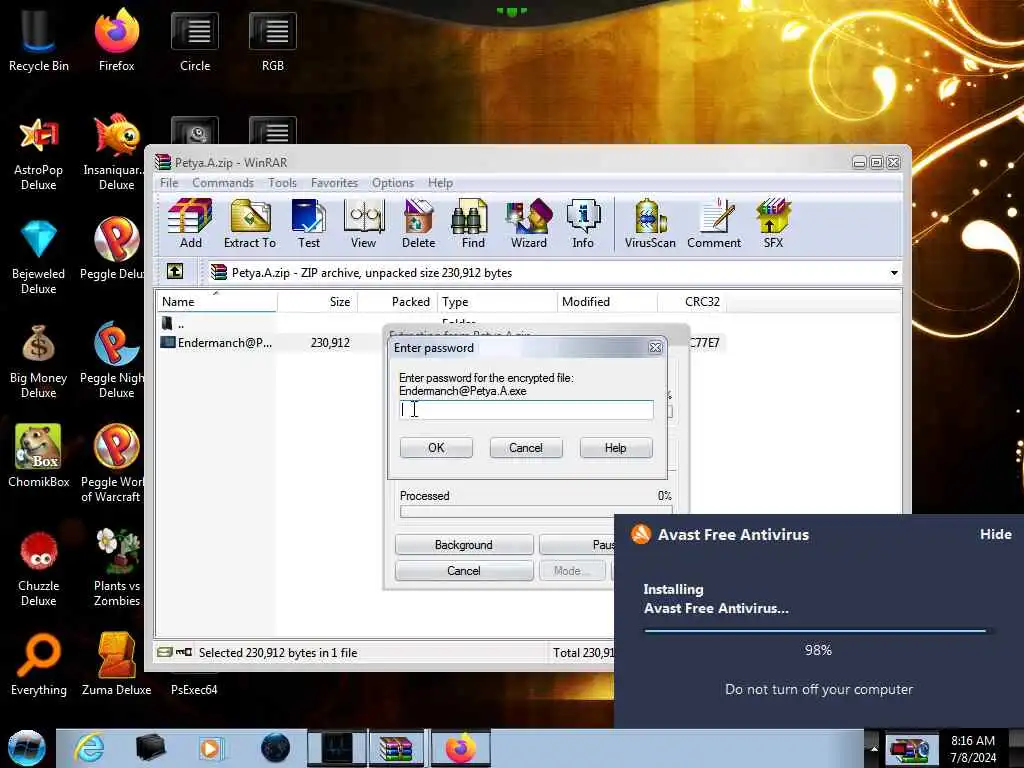The height and width of the screenshot is (768, 1024).
Task: Open the Commands menu
Action: tap(223, 183)
